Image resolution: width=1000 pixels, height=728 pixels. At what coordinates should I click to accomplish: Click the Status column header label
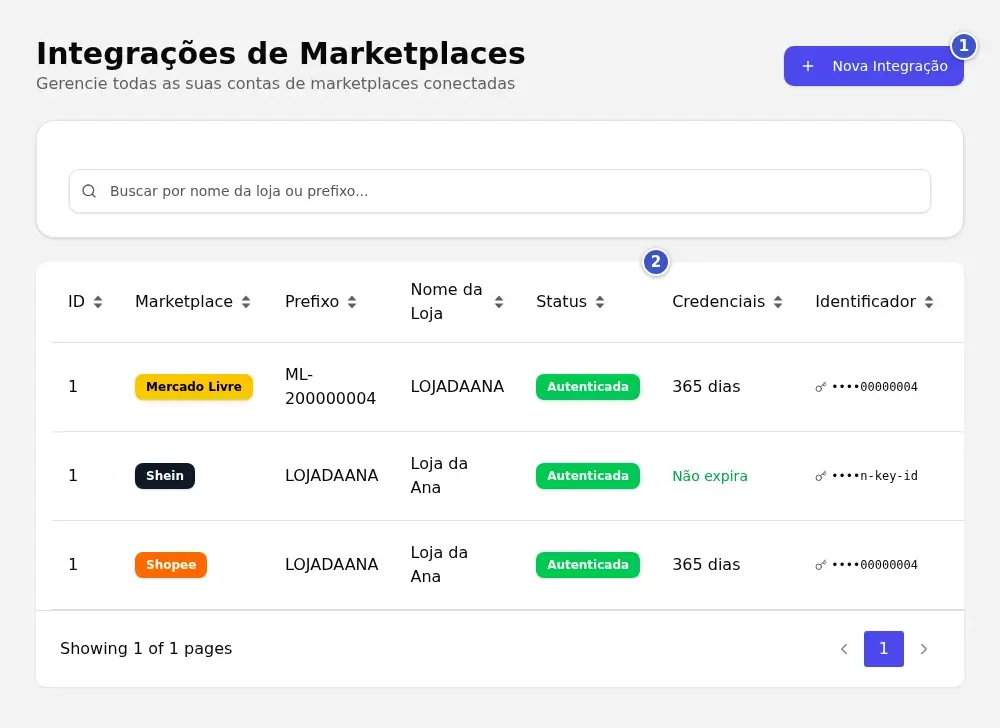point(561,302)
